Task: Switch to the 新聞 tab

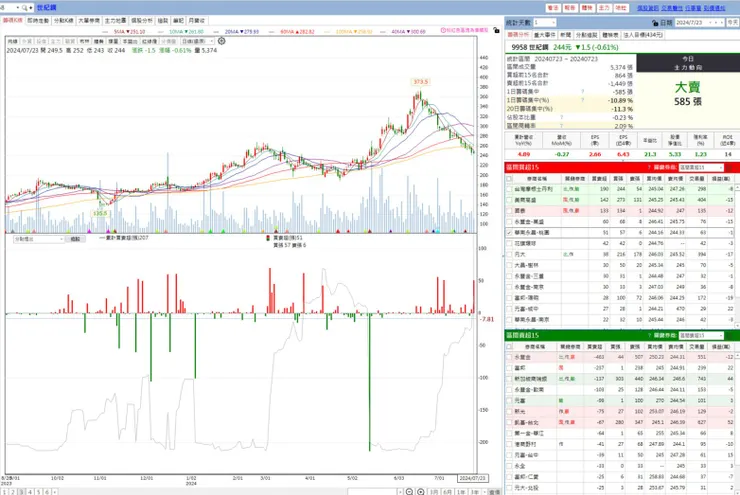Action: tap(565, 35)
